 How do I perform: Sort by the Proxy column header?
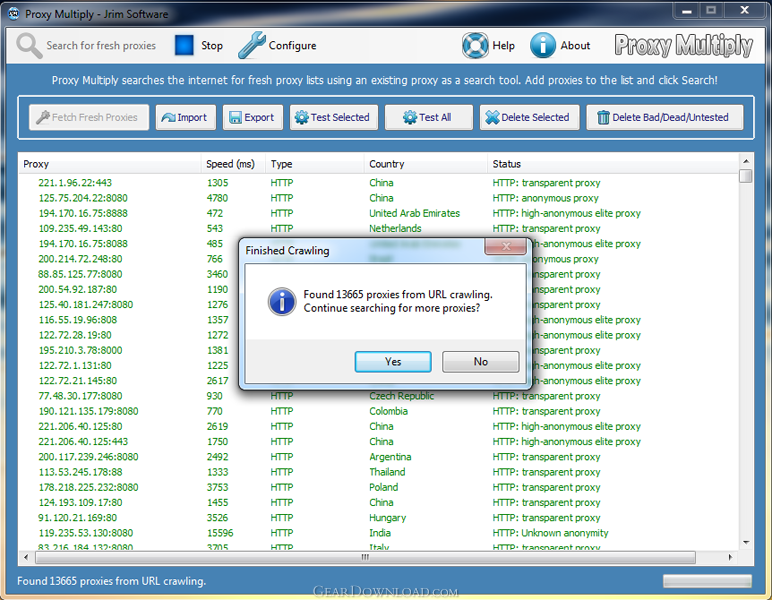pos(109,164)
